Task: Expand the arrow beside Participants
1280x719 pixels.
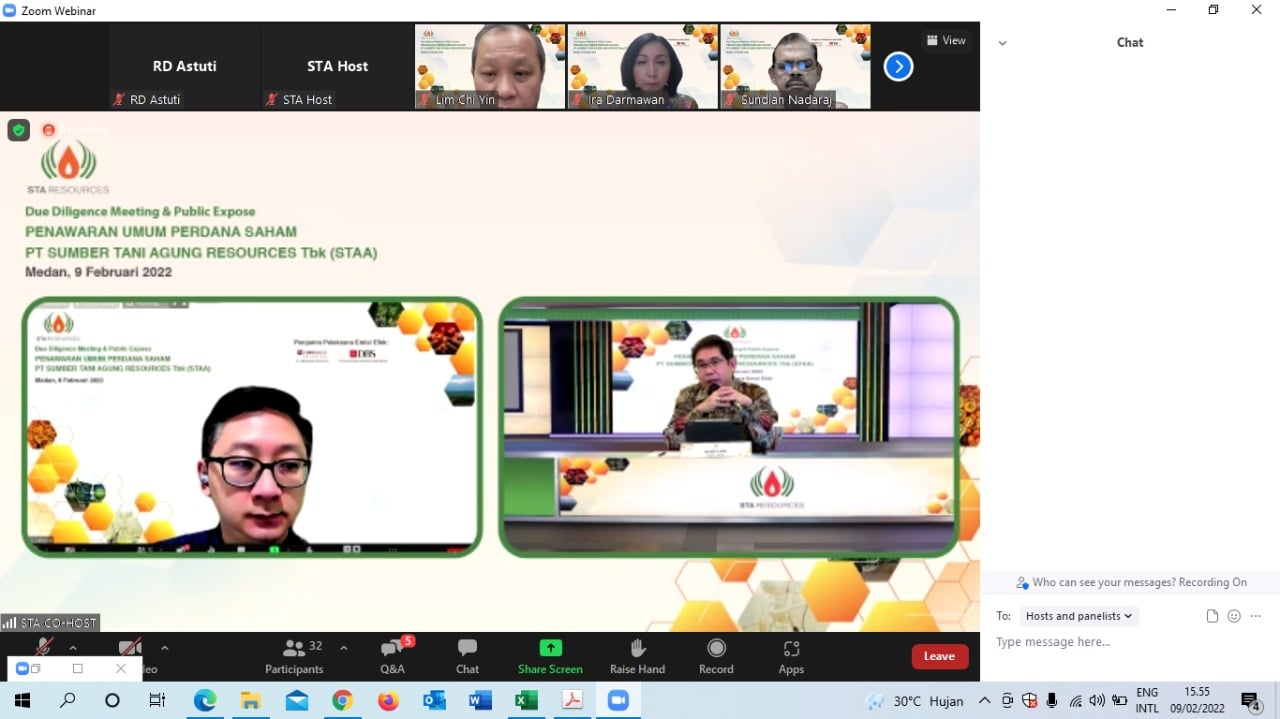Action: 344,648
